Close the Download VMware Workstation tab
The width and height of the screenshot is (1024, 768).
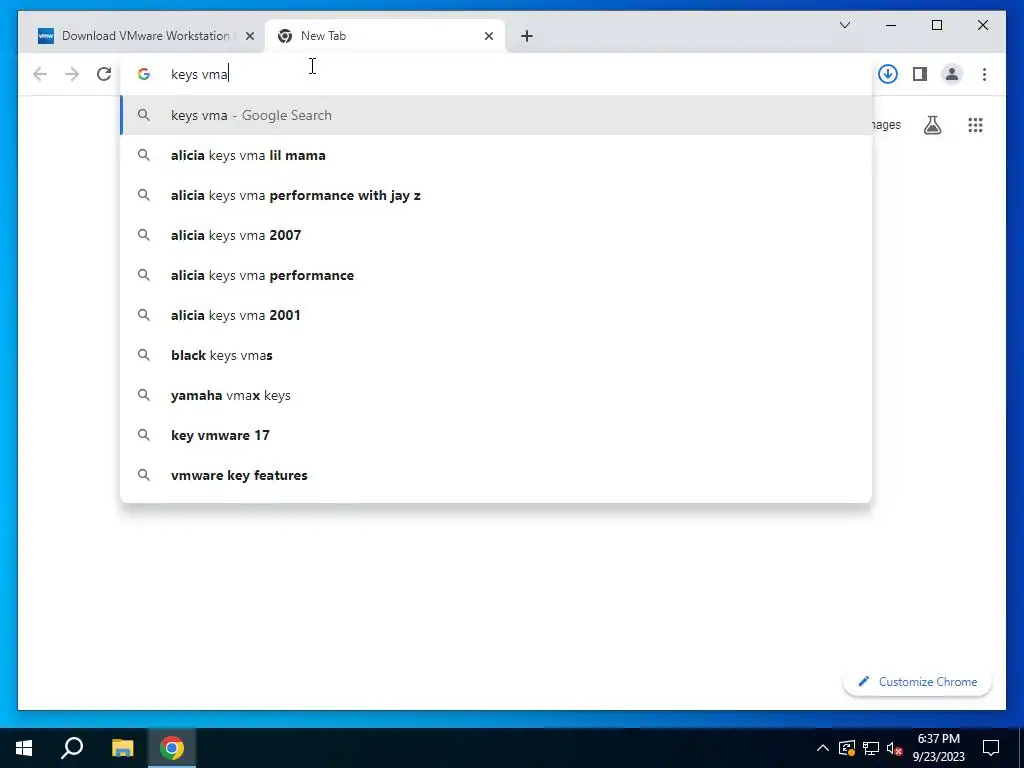coord(249,36)
